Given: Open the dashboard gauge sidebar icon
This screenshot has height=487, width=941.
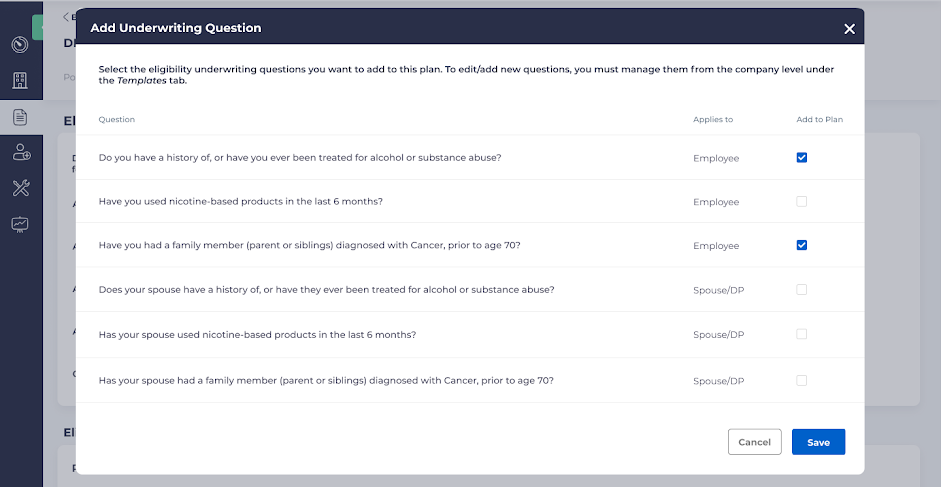Looking at the screenshot, I should [19, 45].
